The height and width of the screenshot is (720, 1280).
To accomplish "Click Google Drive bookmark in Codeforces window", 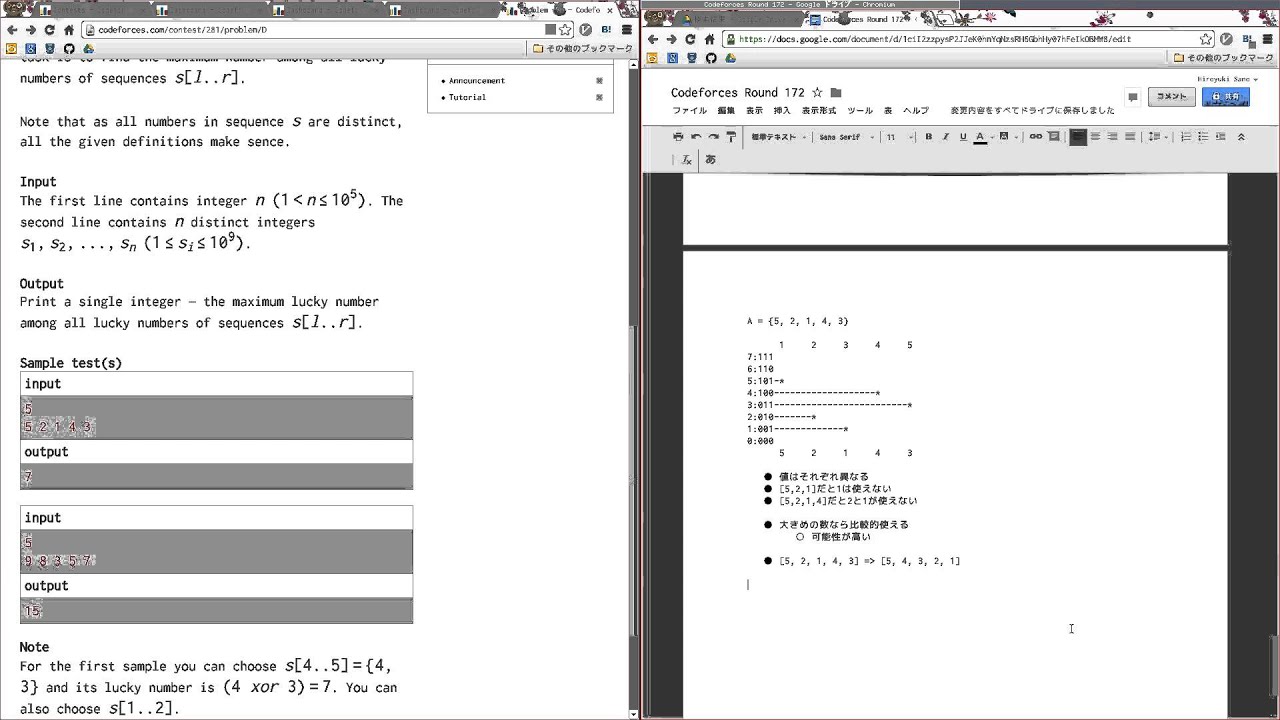I will 88,48.
